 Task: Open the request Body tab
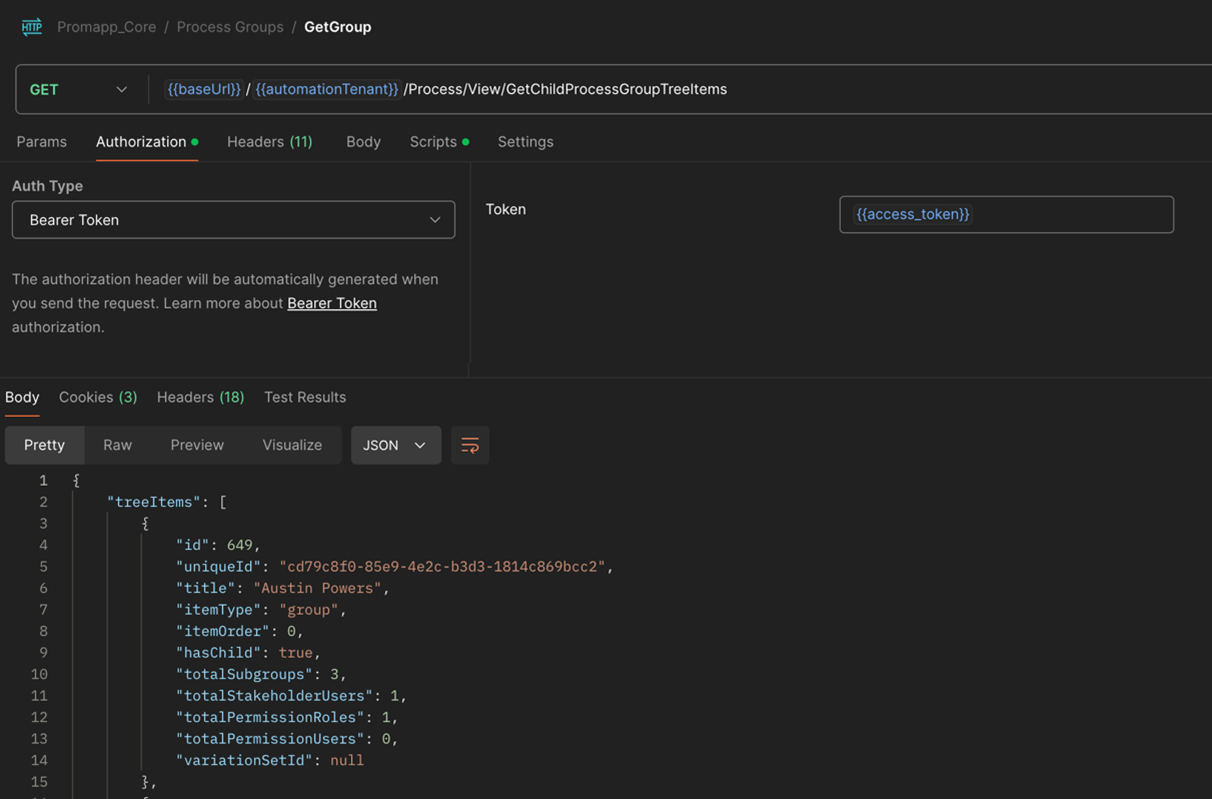click(363, 142)
